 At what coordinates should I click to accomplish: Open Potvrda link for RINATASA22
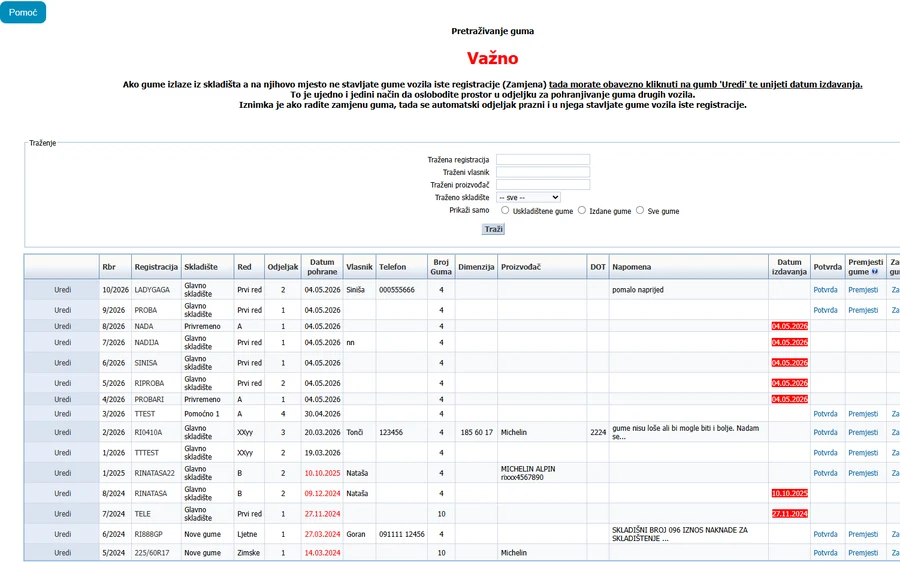[x=825, y=473]
